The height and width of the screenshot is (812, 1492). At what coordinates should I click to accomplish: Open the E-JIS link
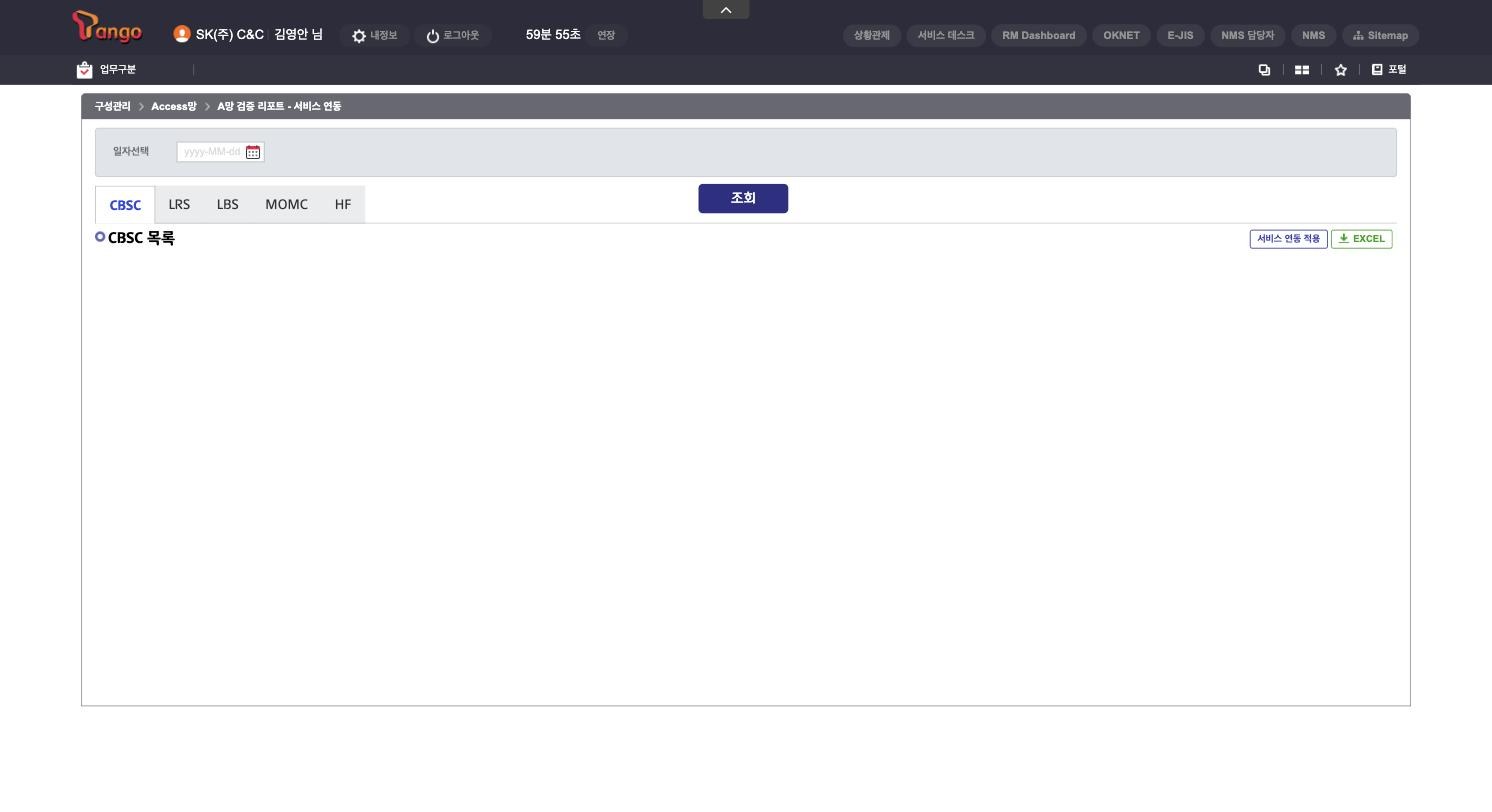[x=1181, y=36]
